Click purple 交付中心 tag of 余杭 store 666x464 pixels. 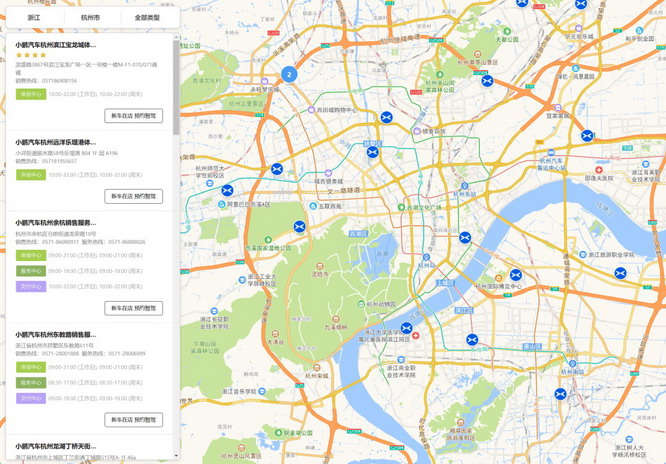click(31, 286)
